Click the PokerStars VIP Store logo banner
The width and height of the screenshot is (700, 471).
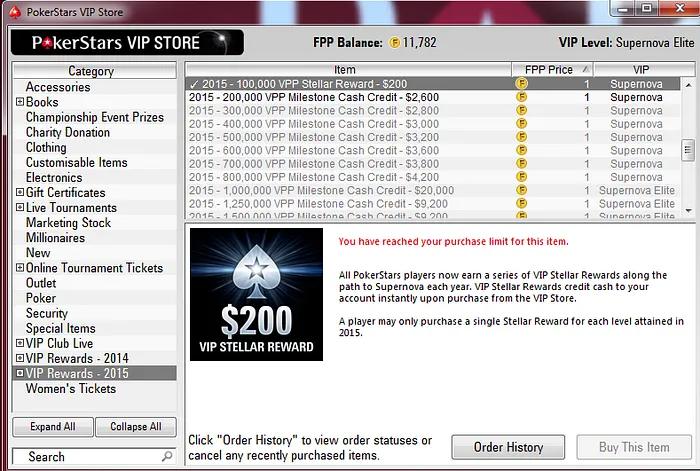[x=127, y=42]
